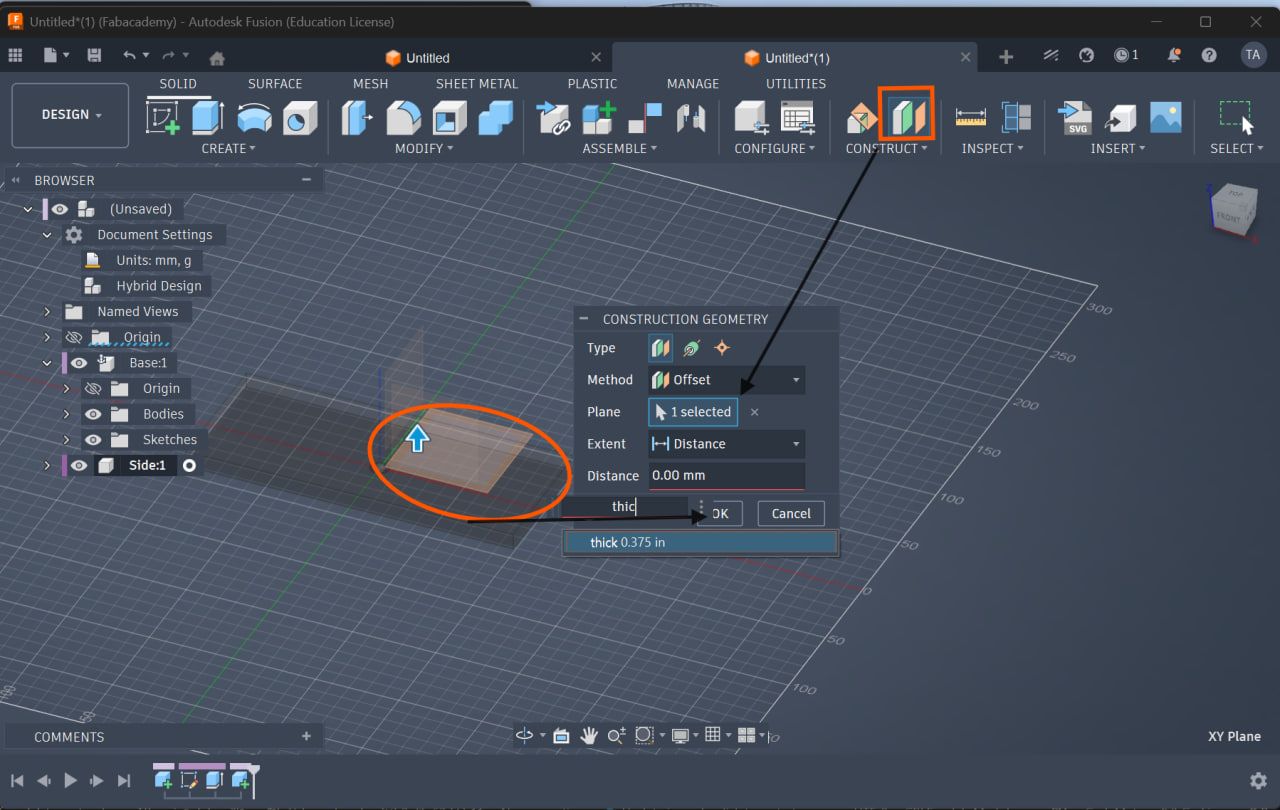Click Cancel in Construction Geometry dialog
This screenshot has width=1280, height=810.
tap(791, 513)
